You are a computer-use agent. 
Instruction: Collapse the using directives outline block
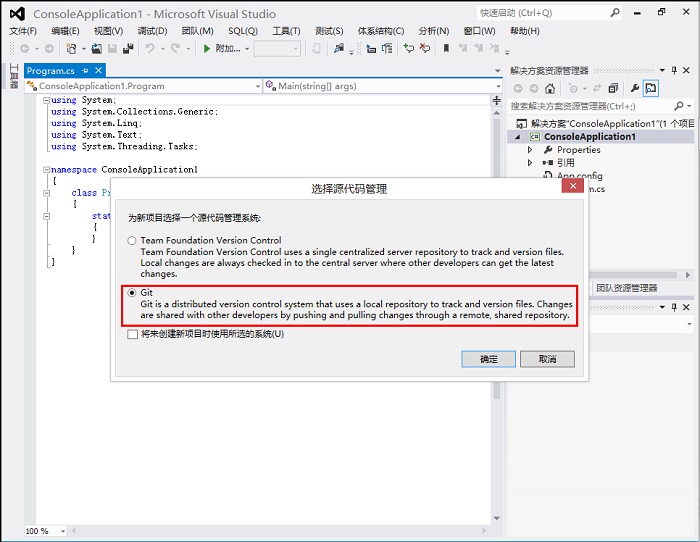point(46,100)
